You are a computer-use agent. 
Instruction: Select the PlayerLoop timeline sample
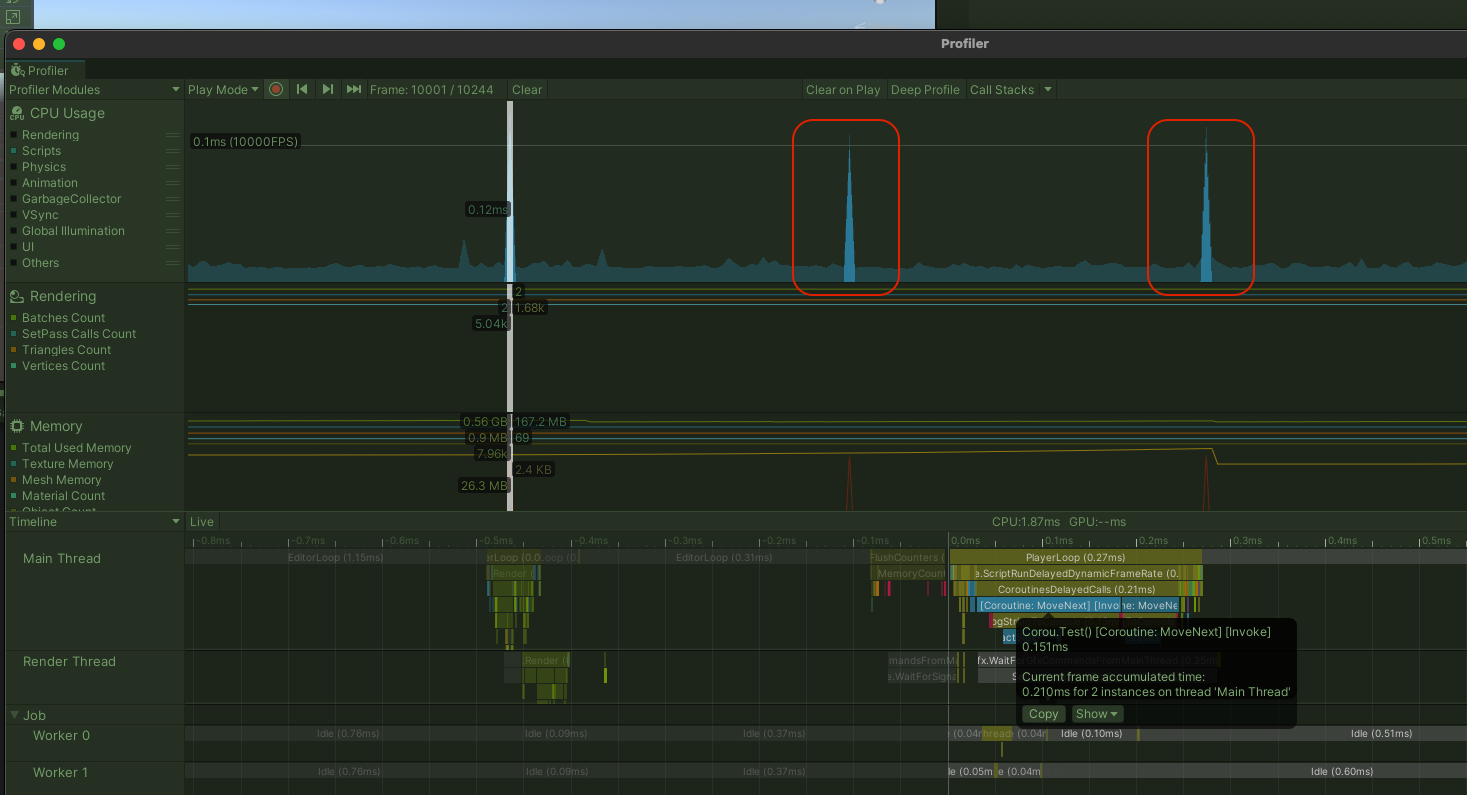click(1076, 557)
